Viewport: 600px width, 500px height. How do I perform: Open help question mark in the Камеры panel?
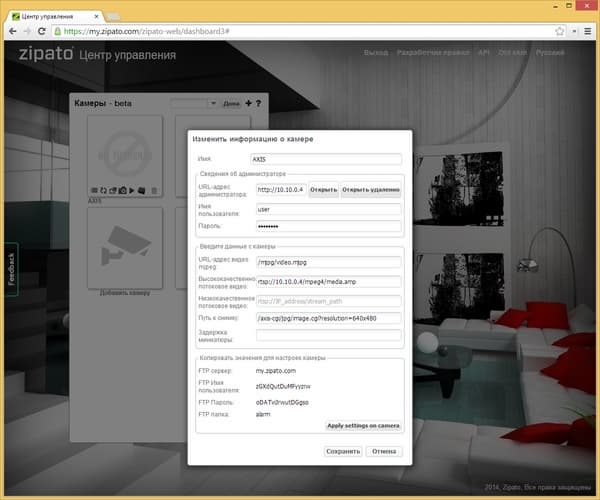259,103
